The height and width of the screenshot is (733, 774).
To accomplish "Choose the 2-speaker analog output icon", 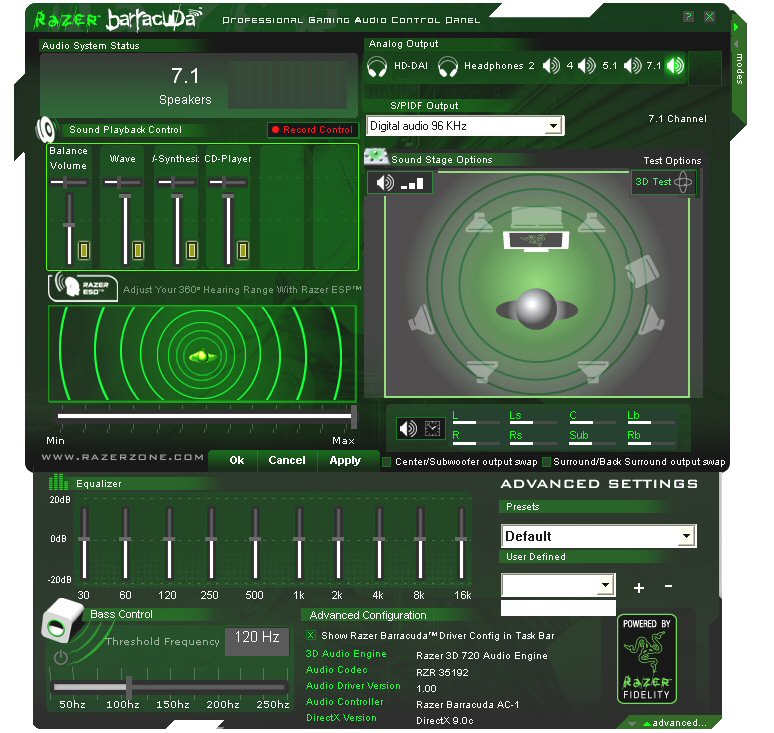I will pos(551,66).
